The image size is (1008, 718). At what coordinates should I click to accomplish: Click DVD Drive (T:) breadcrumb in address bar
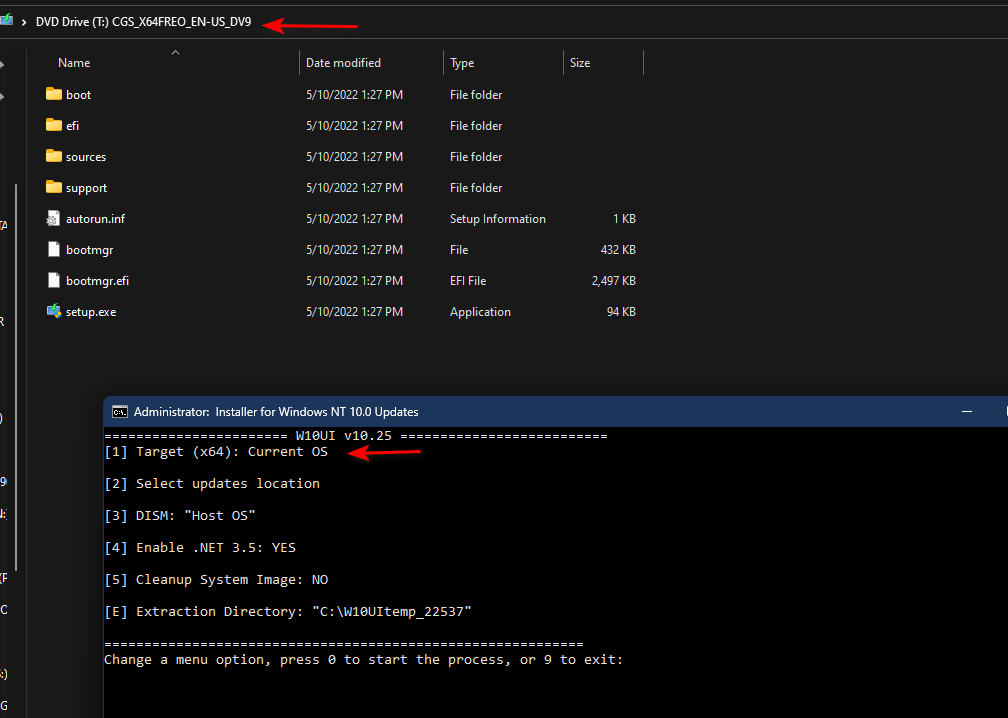[143, 22]
